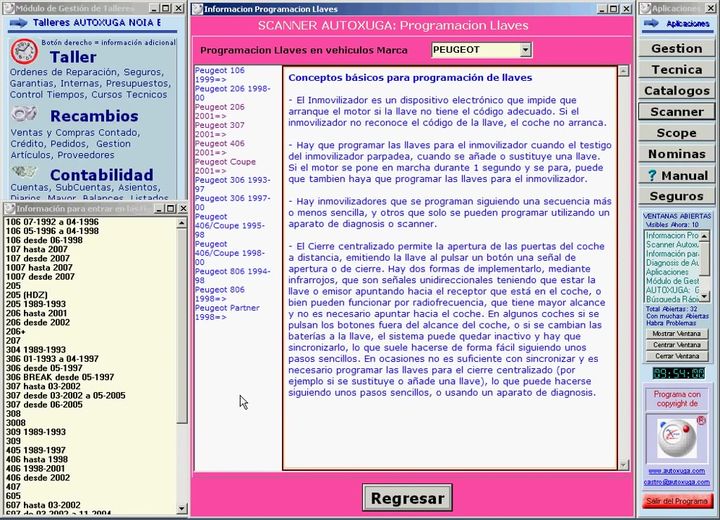
Task: Select Peugeot 206 1998-00 entry
Action: [232, 93]
